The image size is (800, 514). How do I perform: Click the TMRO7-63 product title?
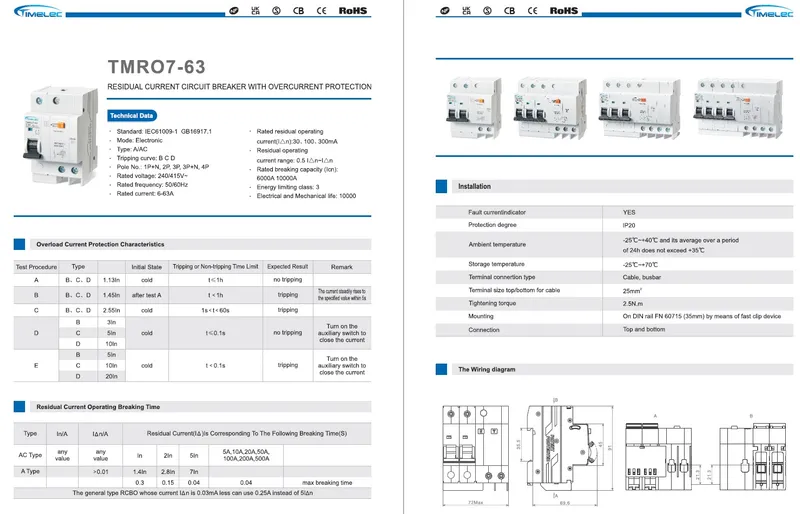pyautogui.click(x=157, y=67)
